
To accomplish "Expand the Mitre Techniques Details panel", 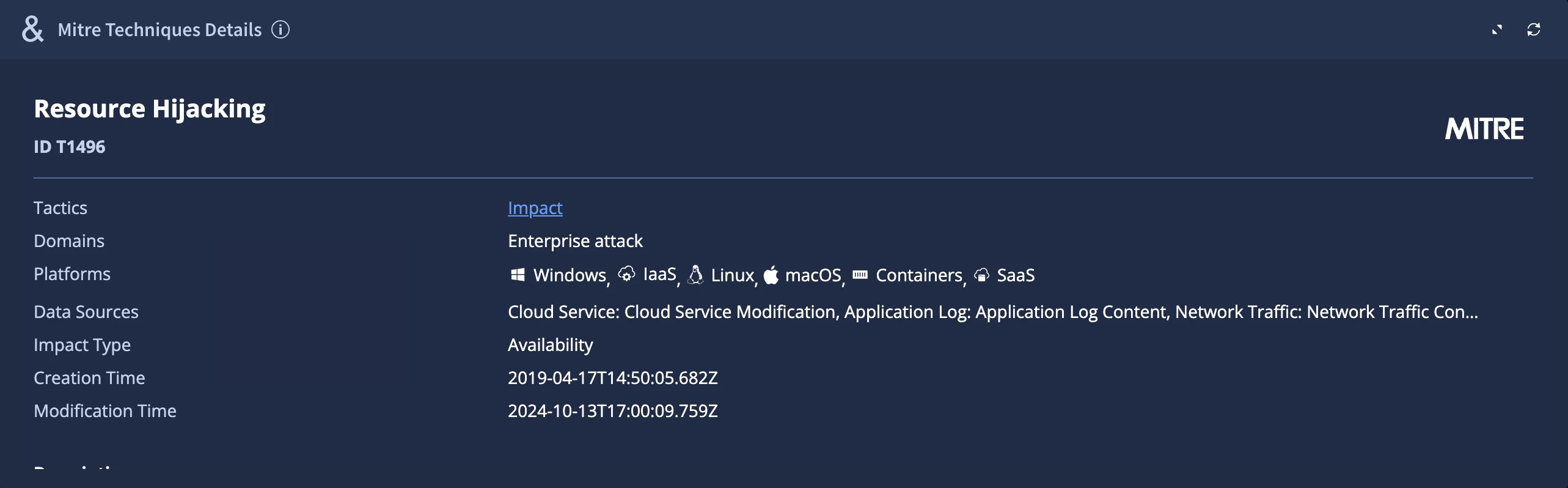I will 1497,29.
